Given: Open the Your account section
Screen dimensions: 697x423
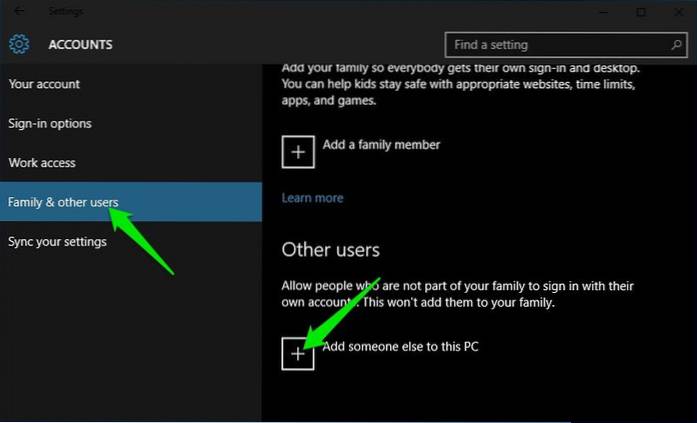Looking at the screenshot, I should click(44, 84).
